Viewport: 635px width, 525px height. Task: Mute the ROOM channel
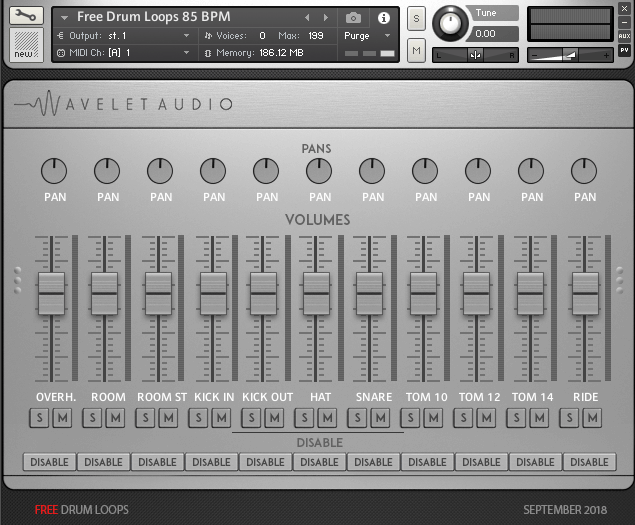tap(115, 418)
